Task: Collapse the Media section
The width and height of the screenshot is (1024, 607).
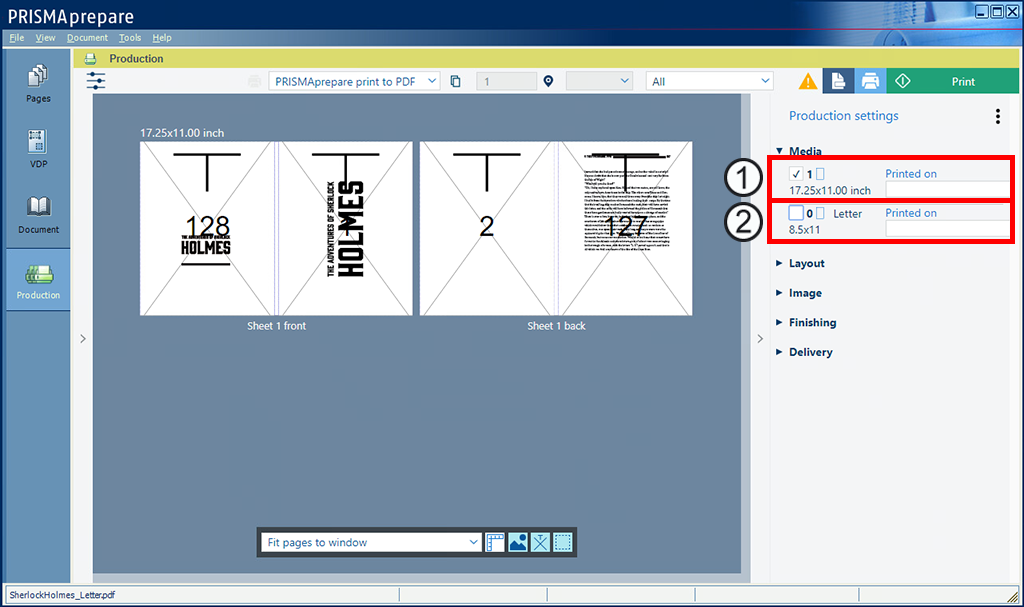Action: pos(779,151)
